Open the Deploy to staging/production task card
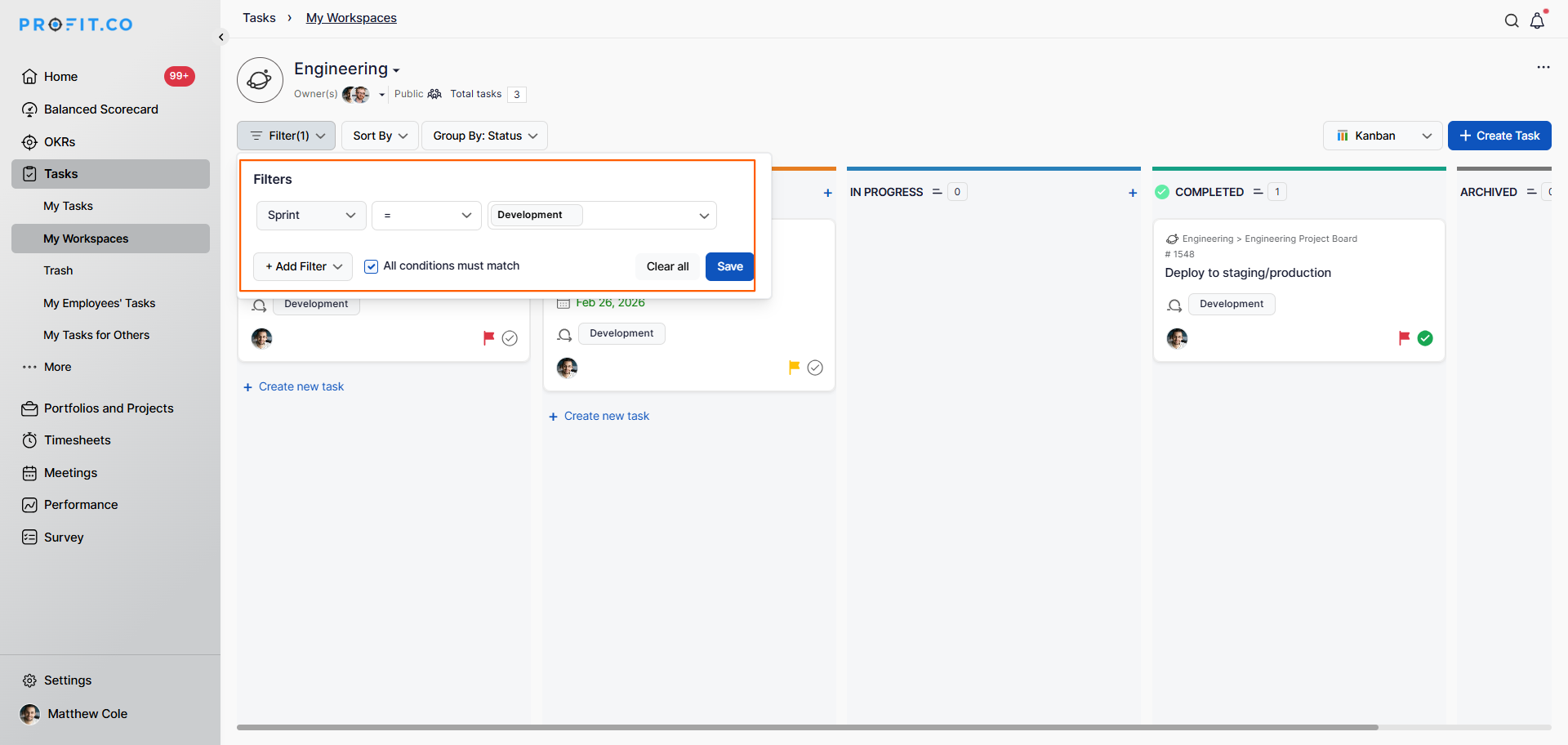 (1247, 273)
